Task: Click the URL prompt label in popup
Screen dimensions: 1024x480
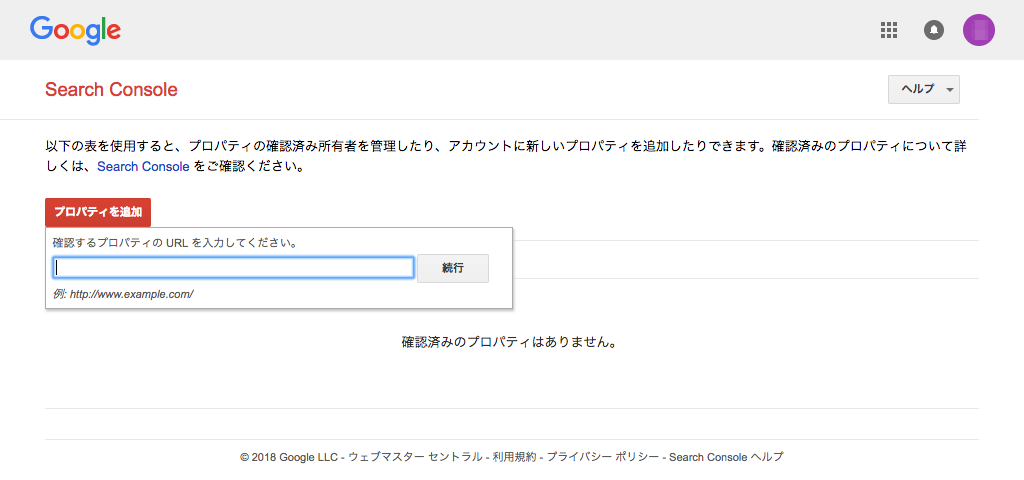Action: (x=176, y=244)
